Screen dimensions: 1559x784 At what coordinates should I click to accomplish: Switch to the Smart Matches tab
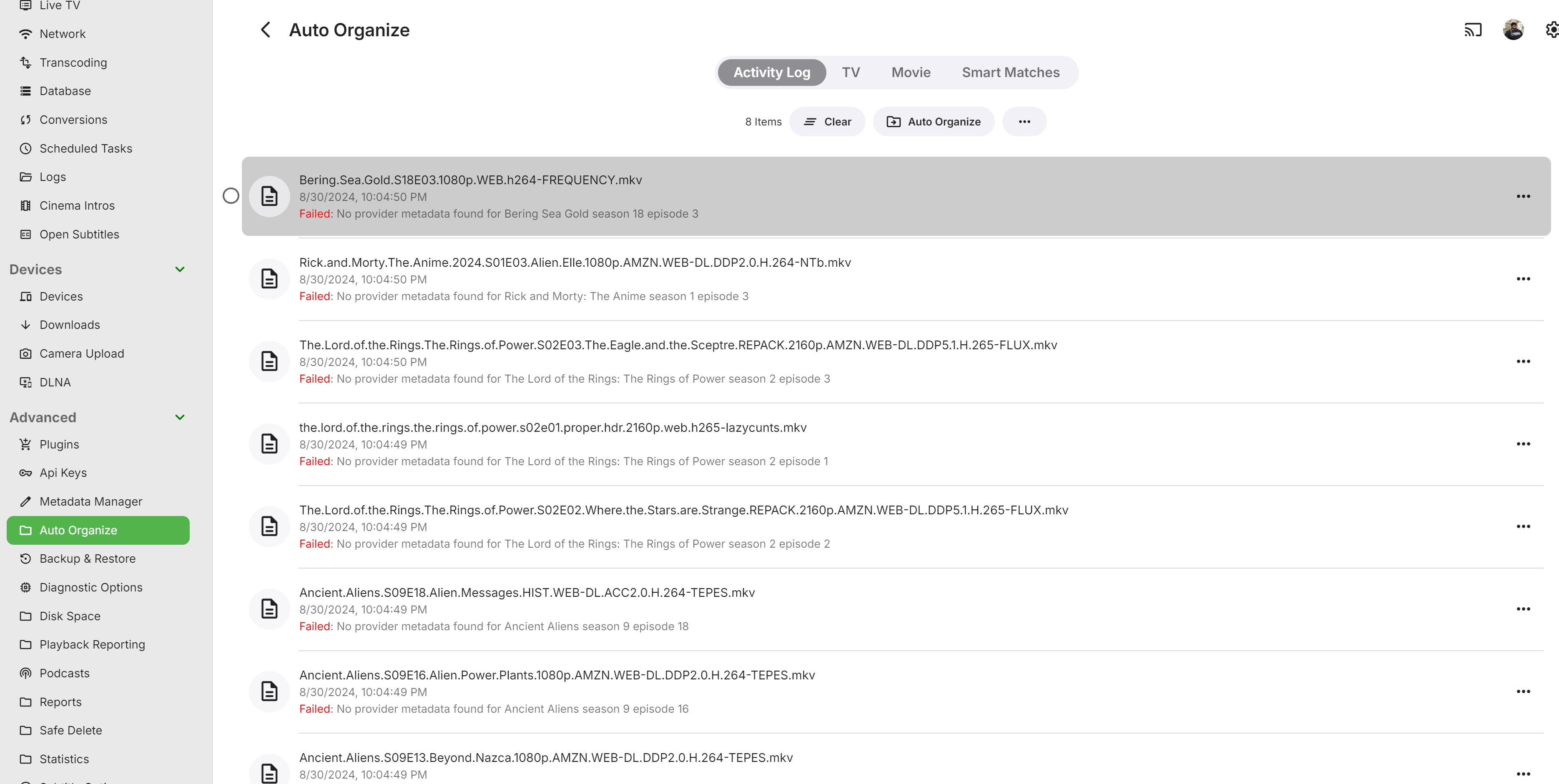(1011, 73)
